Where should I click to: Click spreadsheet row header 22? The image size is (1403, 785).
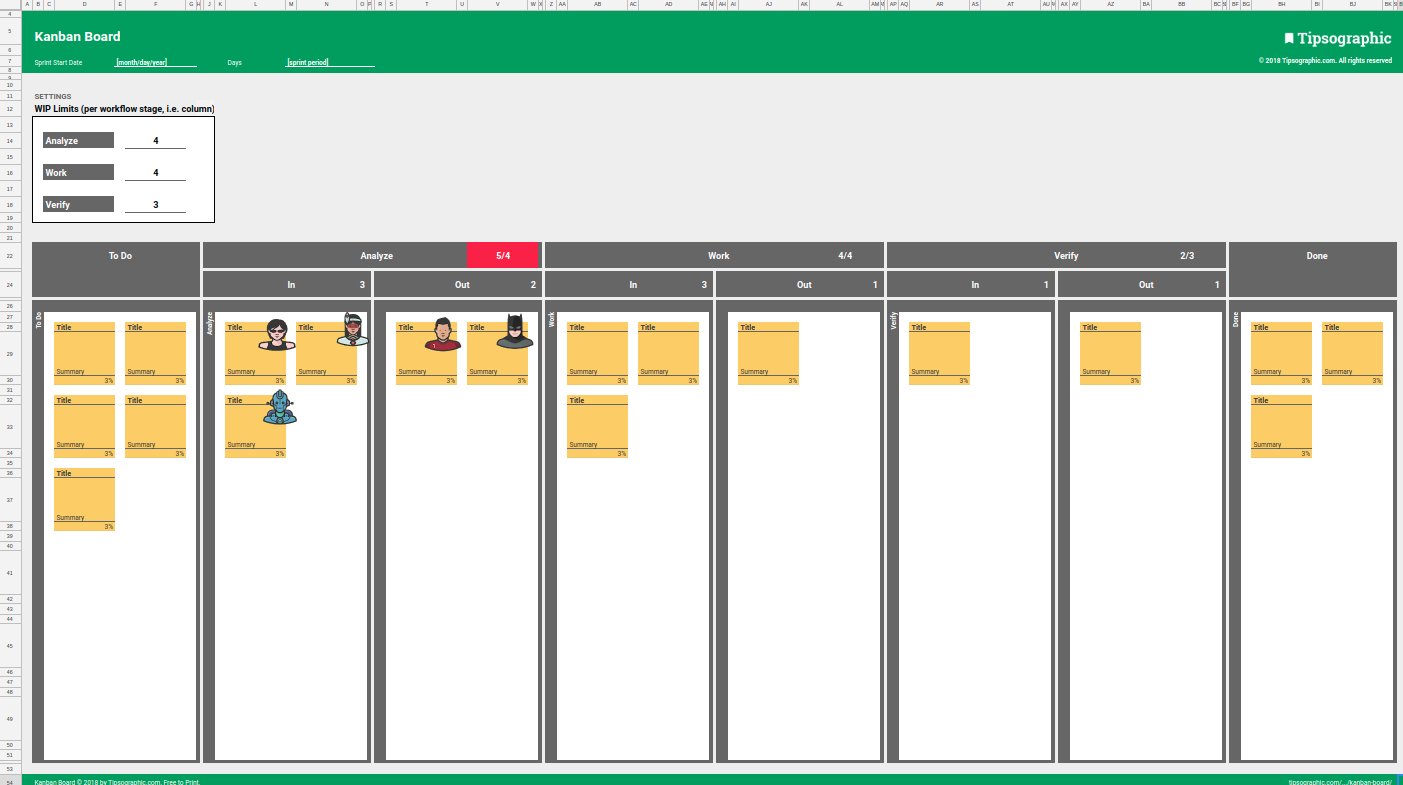(x=12, y=255)
